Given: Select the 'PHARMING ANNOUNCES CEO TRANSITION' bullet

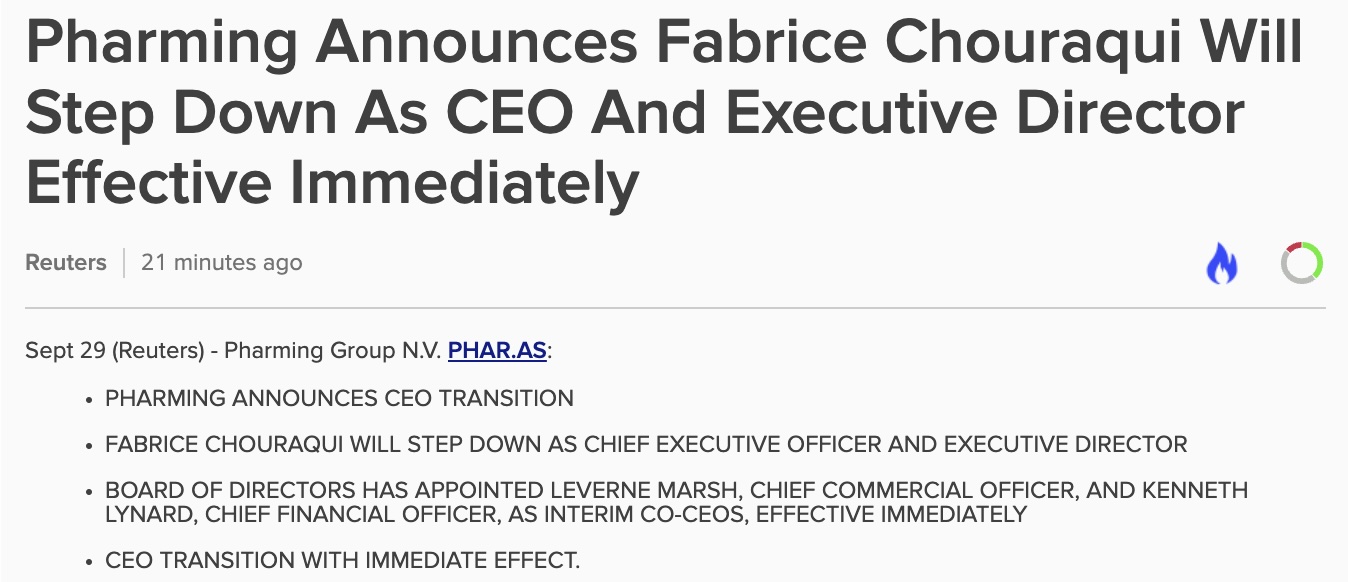Looking at the screenshot, I should pos(339,398).
